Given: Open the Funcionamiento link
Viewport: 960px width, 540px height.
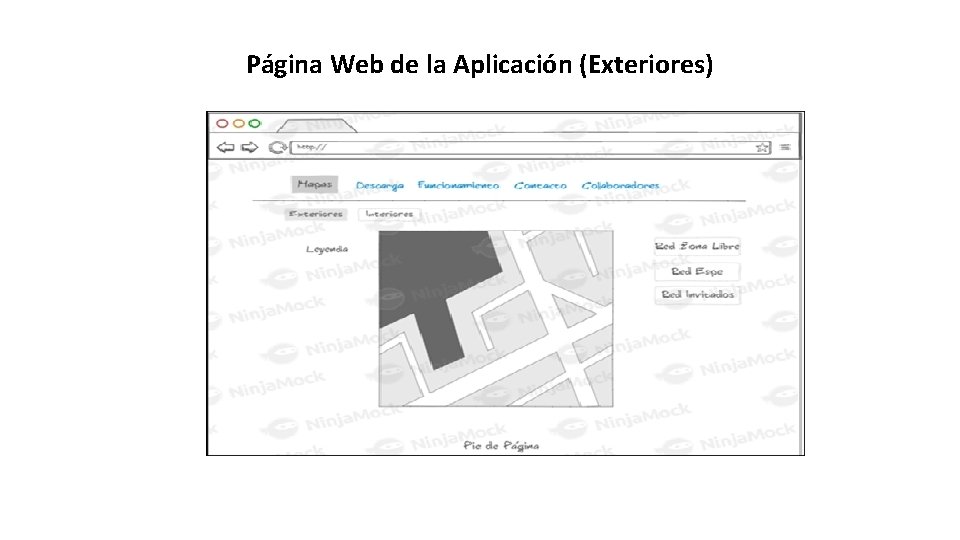Looking at the screenshot, I should click(x=458, y=185).
